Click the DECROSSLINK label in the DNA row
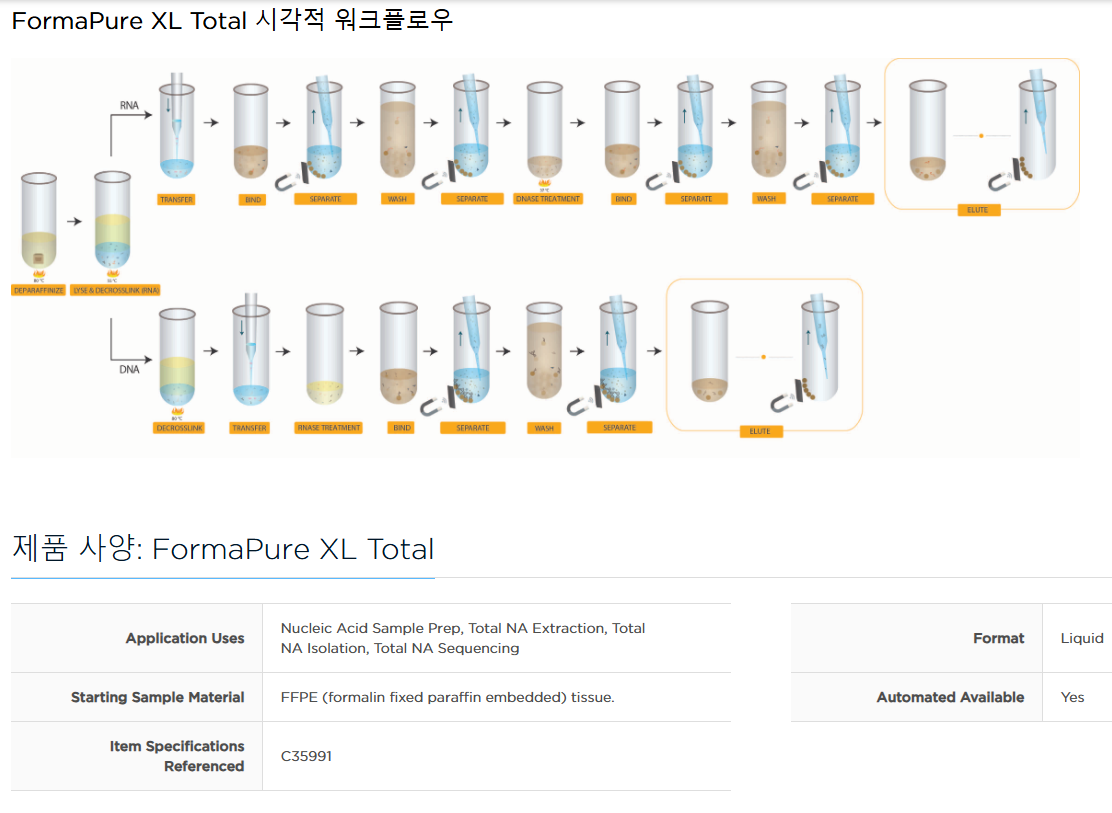Image resolution: width=1112 pixels, height=813 pixels. pyautogui.click(x=179, y=428)
